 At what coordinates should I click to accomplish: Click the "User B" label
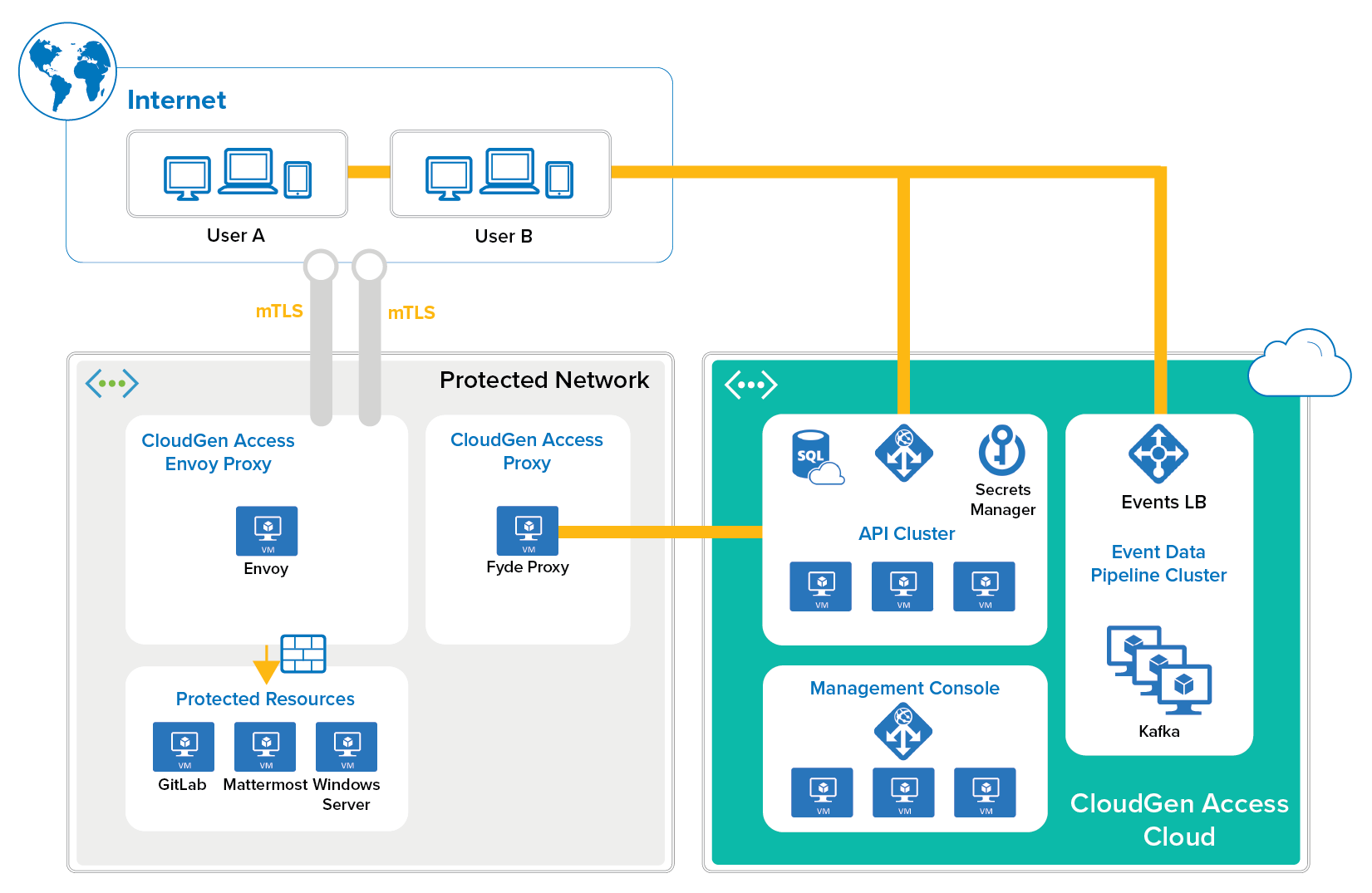point(504,236)
